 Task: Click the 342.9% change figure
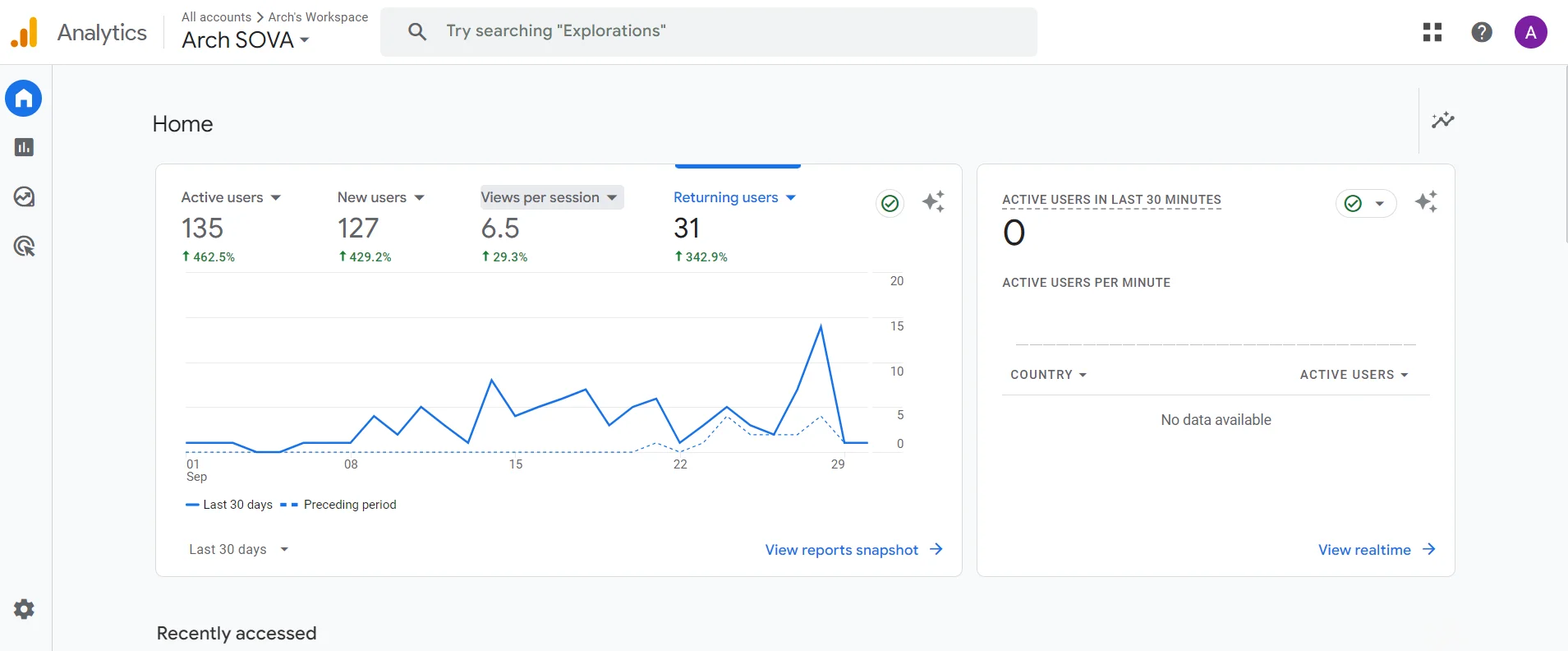coord(701,257)
